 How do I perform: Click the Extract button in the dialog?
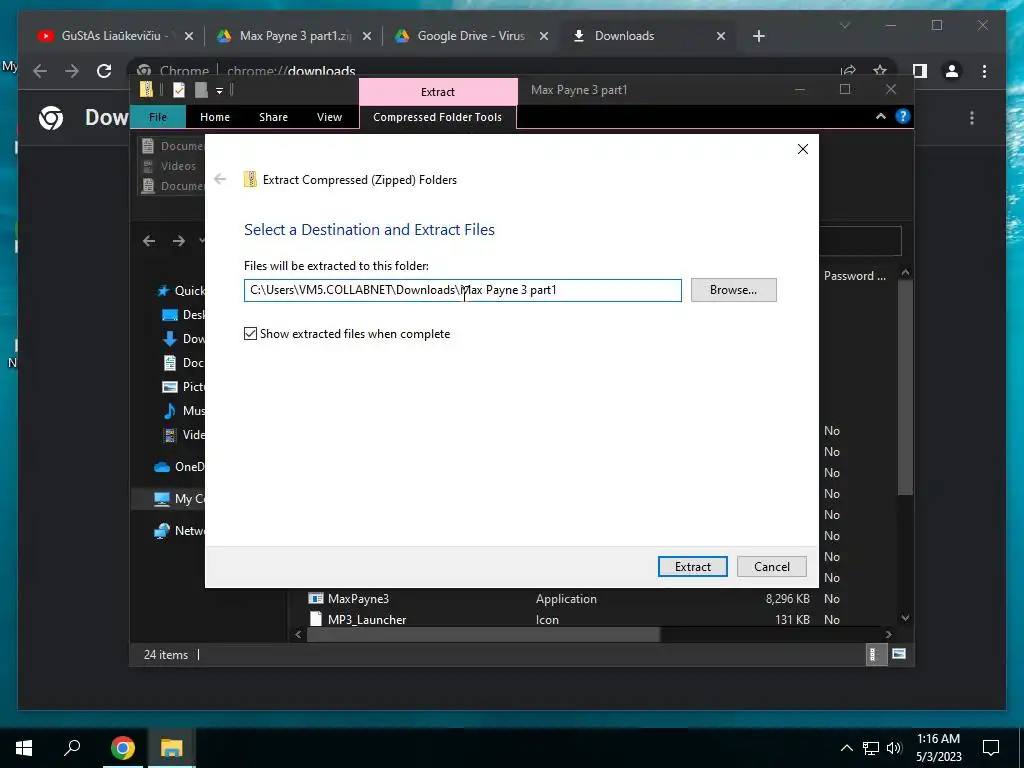(x=692, y=566)
